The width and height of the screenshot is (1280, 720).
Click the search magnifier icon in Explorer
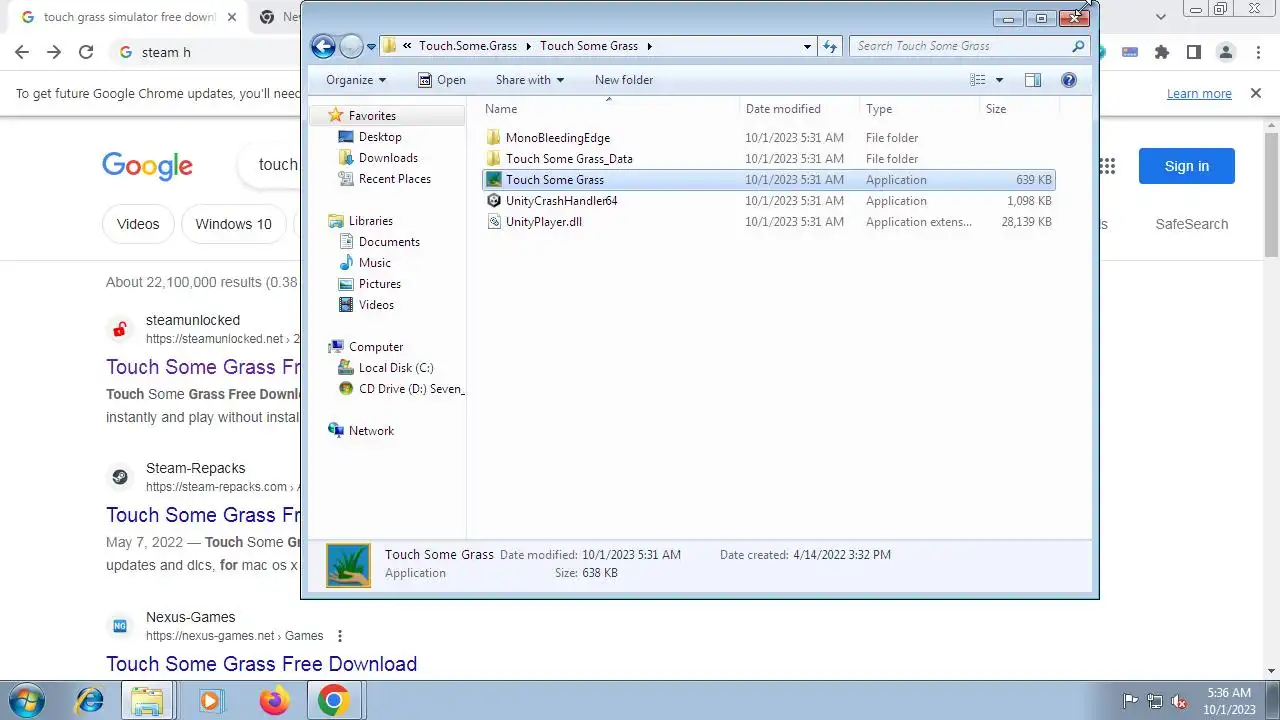(x=1078, y=46)
